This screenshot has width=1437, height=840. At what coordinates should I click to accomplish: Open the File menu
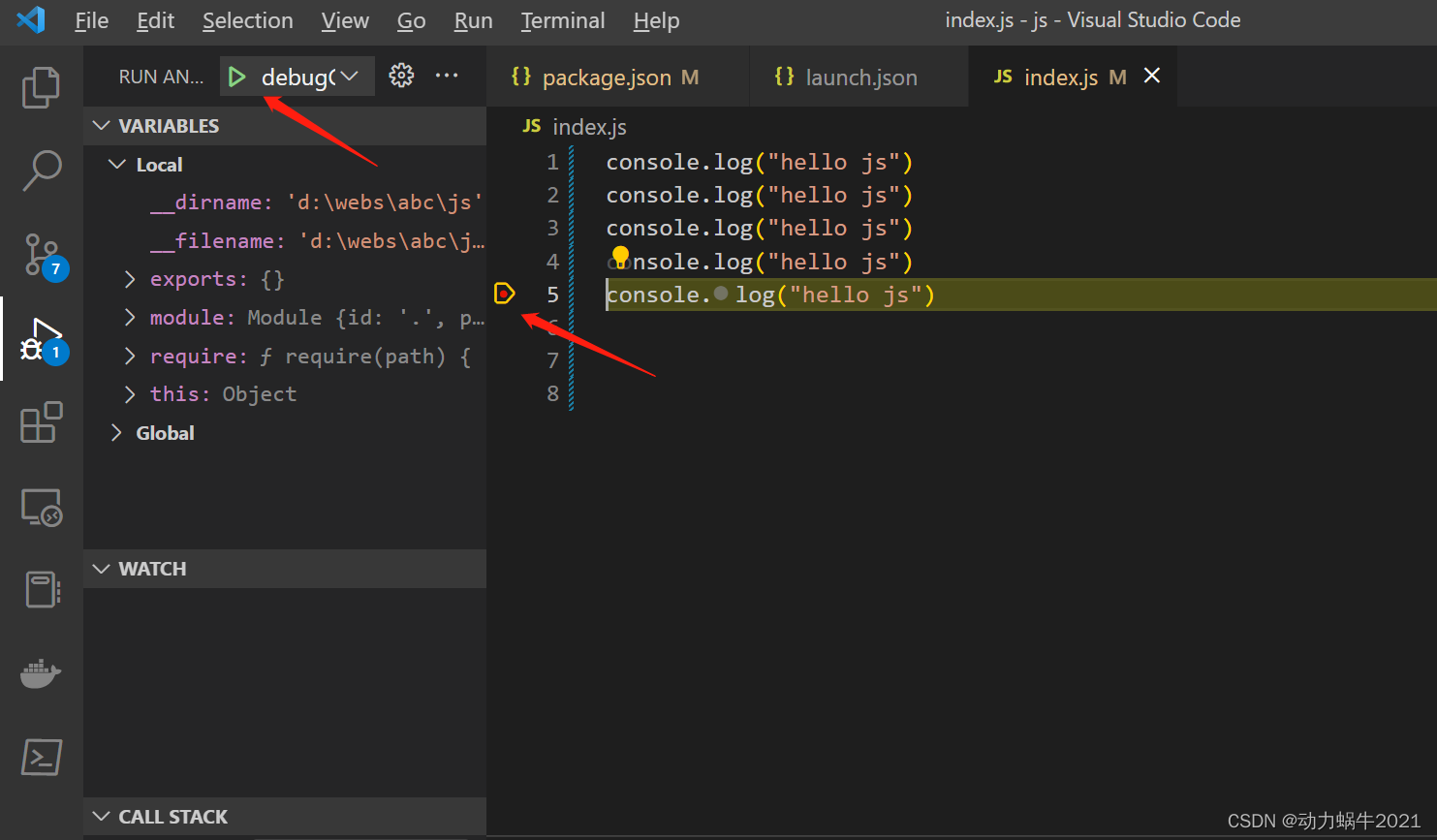[92, 20]
